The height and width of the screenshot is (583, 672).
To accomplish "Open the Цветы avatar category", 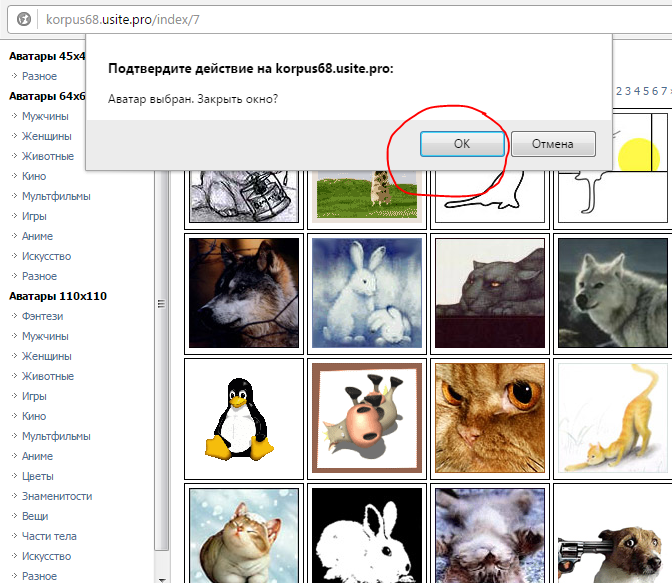I will [x=38, y=476].
